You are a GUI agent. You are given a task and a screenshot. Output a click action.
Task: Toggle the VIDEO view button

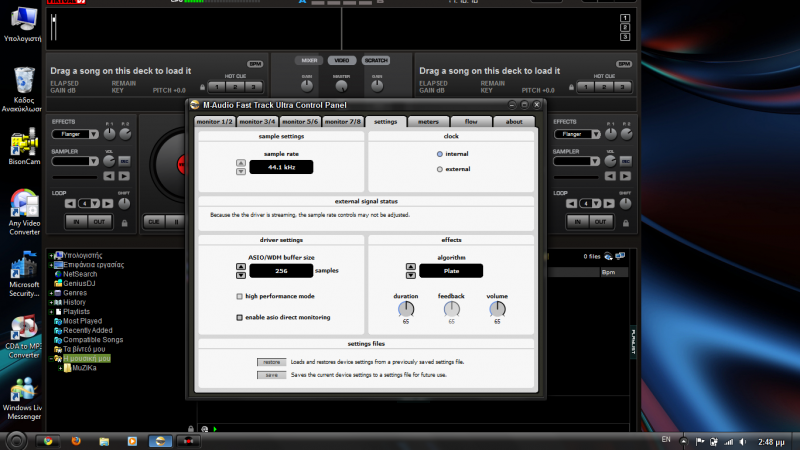(x=341, y=60)
